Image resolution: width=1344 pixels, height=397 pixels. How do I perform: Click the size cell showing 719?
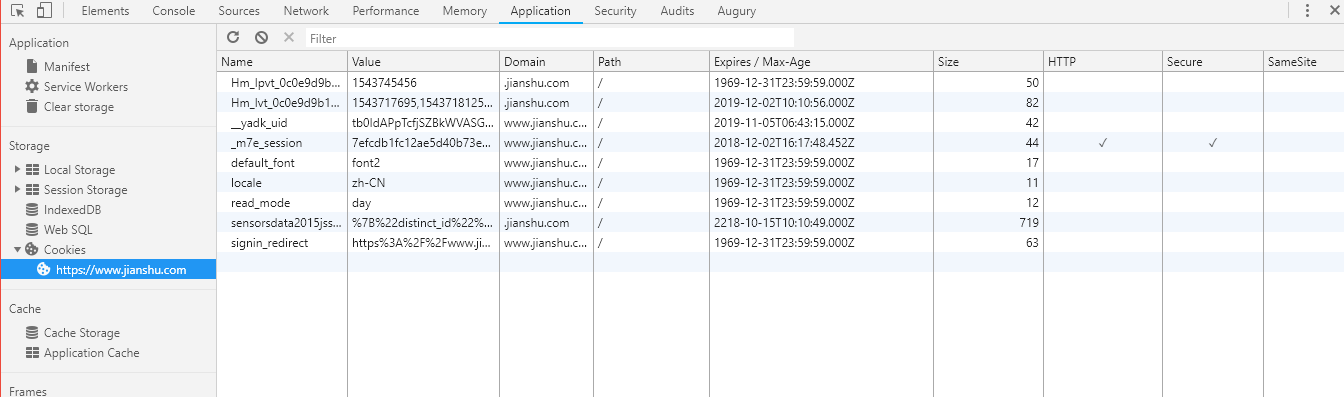pos(988,223)
